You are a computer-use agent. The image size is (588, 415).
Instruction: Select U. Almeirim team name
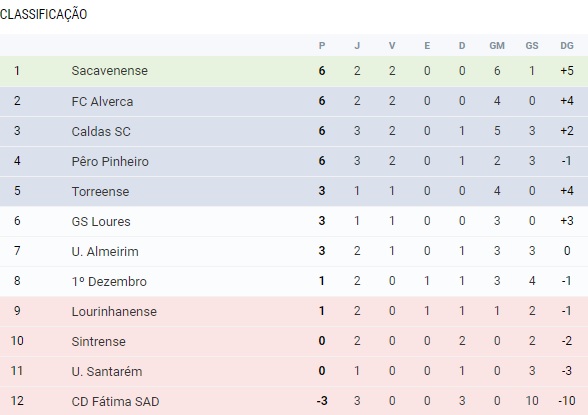click(x=105, y=251)
